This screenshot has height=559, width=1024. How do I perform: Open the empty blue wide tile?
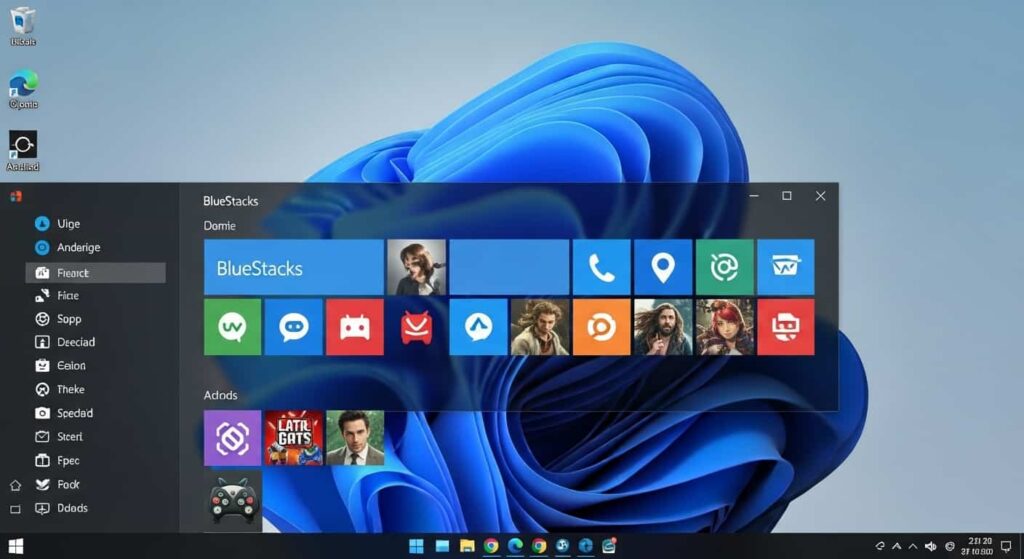point(509,267)
